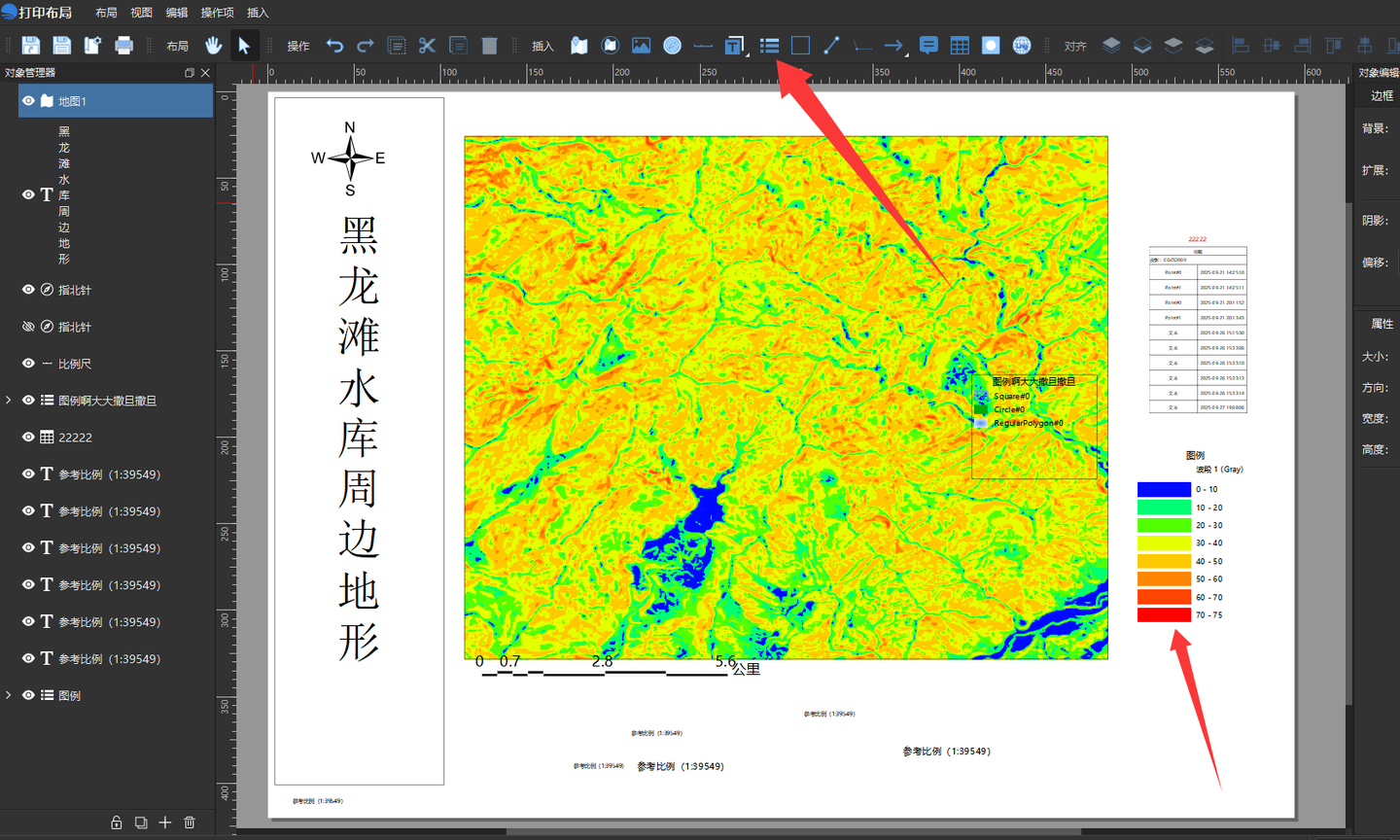
Task: Click the bring-to-front layer icon
Action: coord(1111,46)
